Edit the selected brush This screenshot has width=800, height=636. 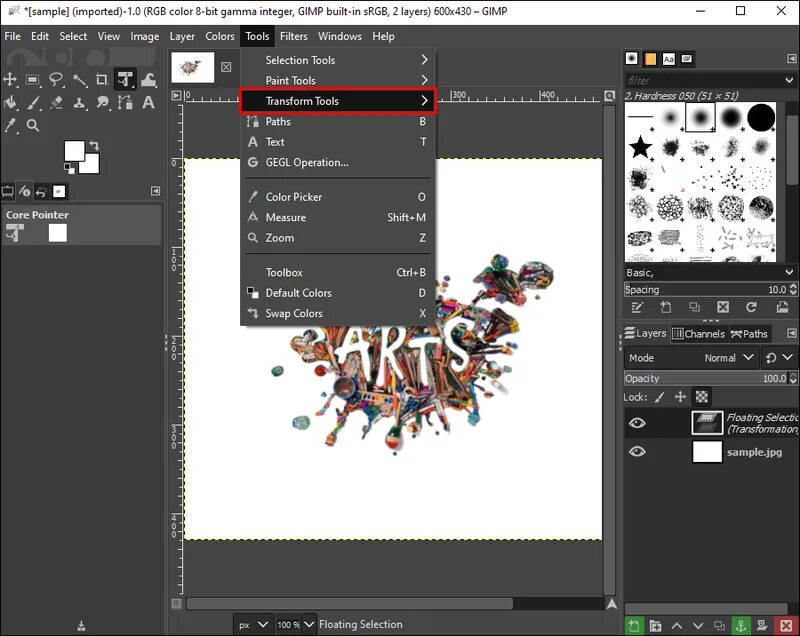point(637,307)
